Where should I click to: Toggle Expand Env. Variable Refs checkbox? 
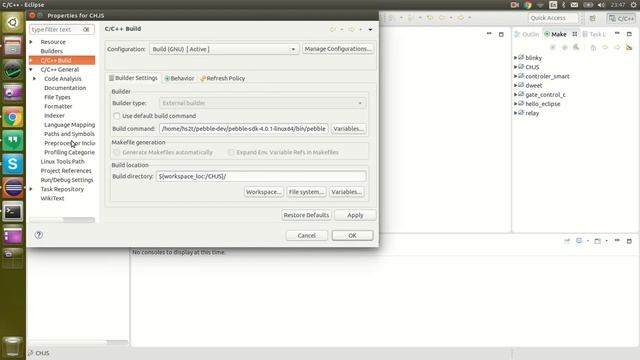231,152
